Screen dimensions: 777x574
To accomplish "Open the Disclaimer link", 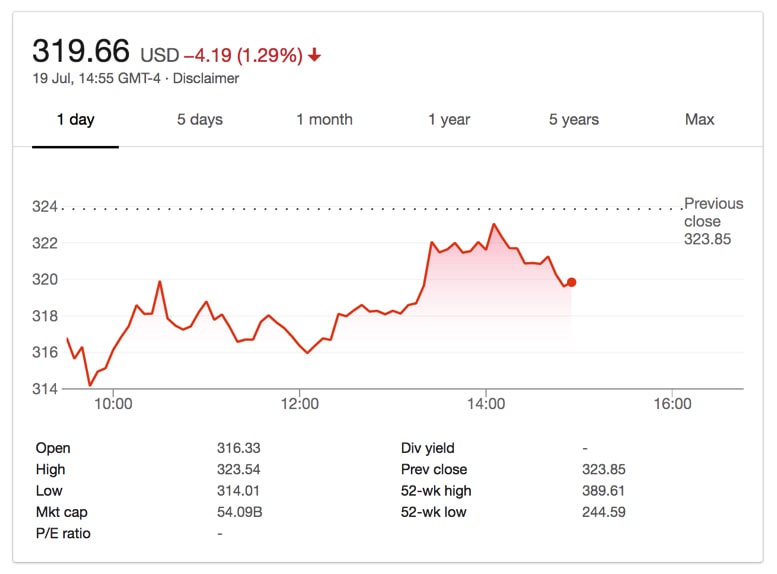I will (206, 78).
